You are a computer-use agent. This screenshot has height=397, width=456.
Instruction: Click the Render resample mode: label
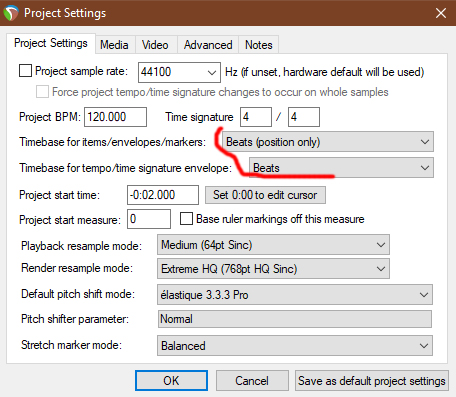click(x=77, y=268)
